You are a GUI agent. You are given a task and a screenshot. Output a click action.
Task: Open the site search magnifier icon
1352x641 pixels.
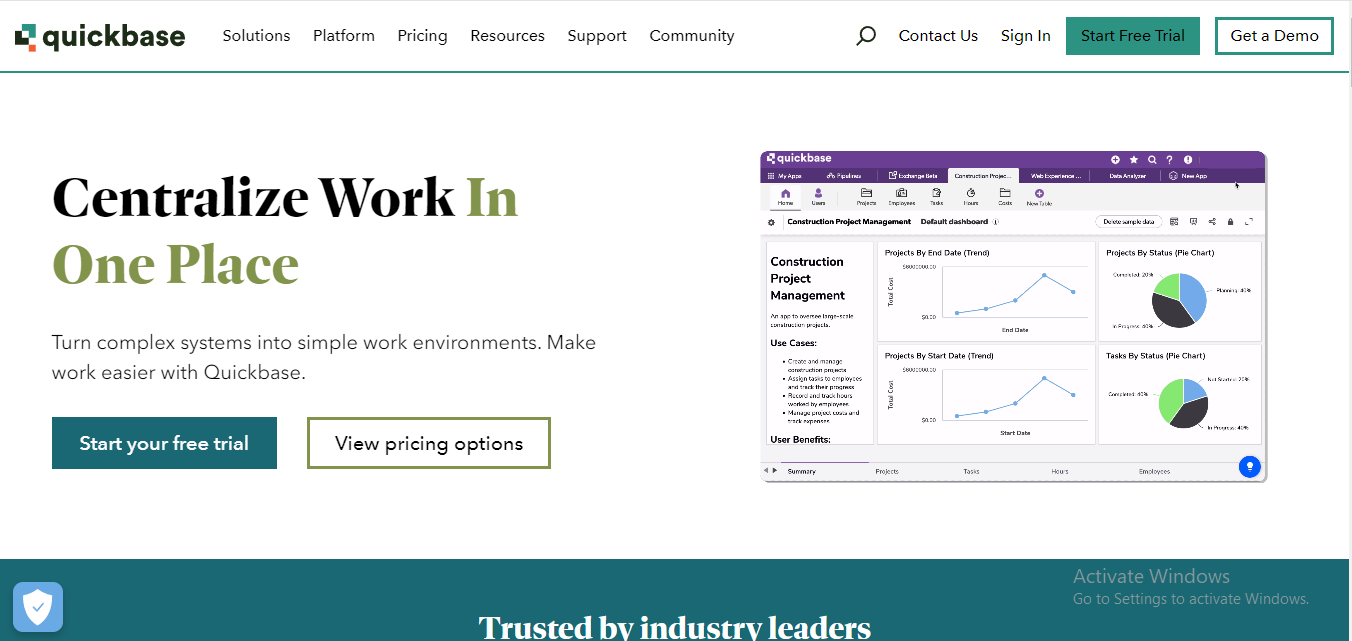tap(866, 36)
